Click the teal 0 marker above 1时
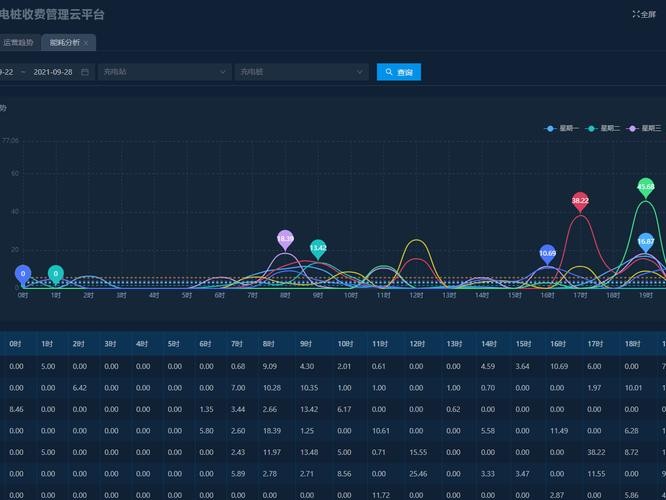The image size is (666, 500). pyautogui.click(x=56, y=275)
